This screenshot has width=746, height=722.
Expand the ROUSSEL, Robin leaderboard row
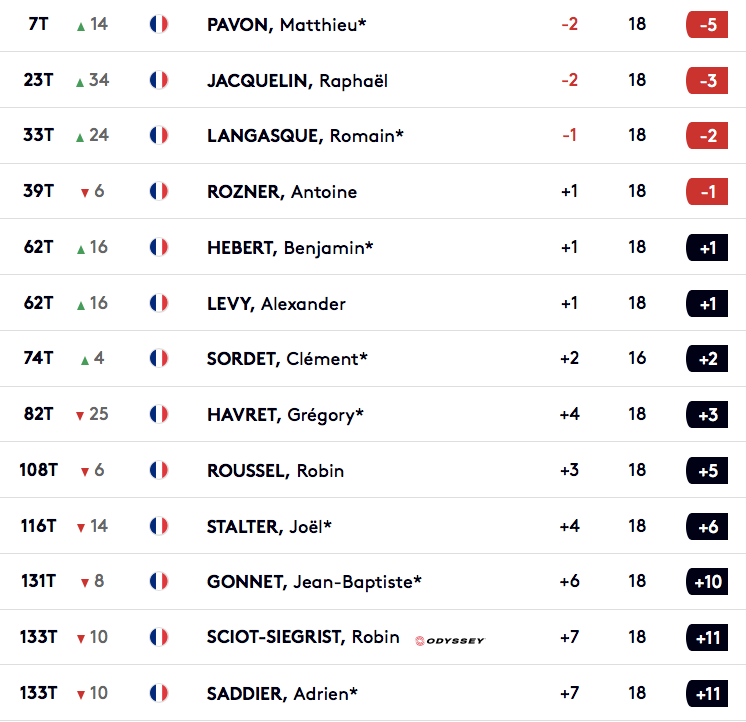pyautogui.click(x=373, y=470)
